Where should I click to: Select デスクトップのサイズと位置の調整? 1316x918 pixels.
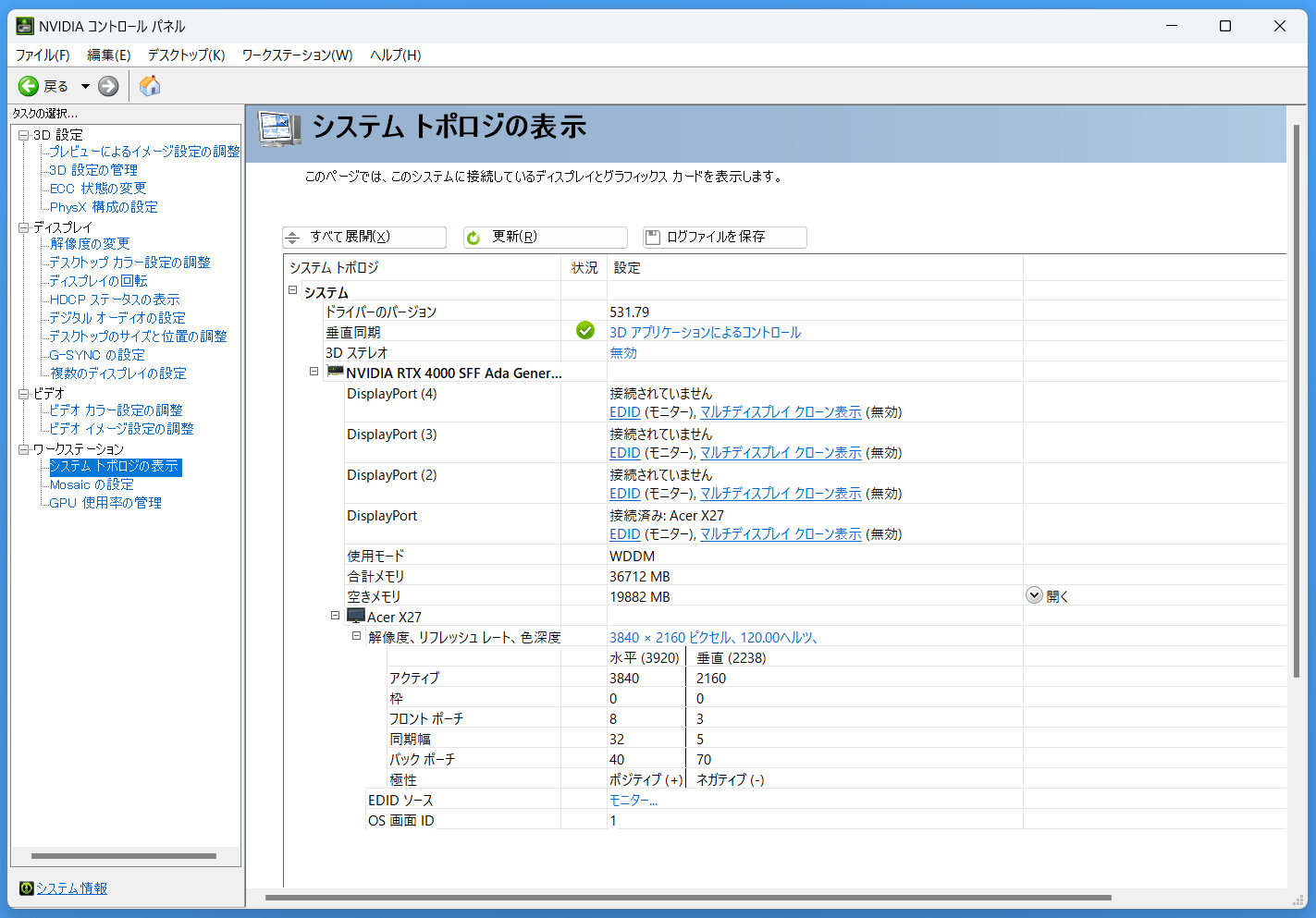click(x=138, y=337)
